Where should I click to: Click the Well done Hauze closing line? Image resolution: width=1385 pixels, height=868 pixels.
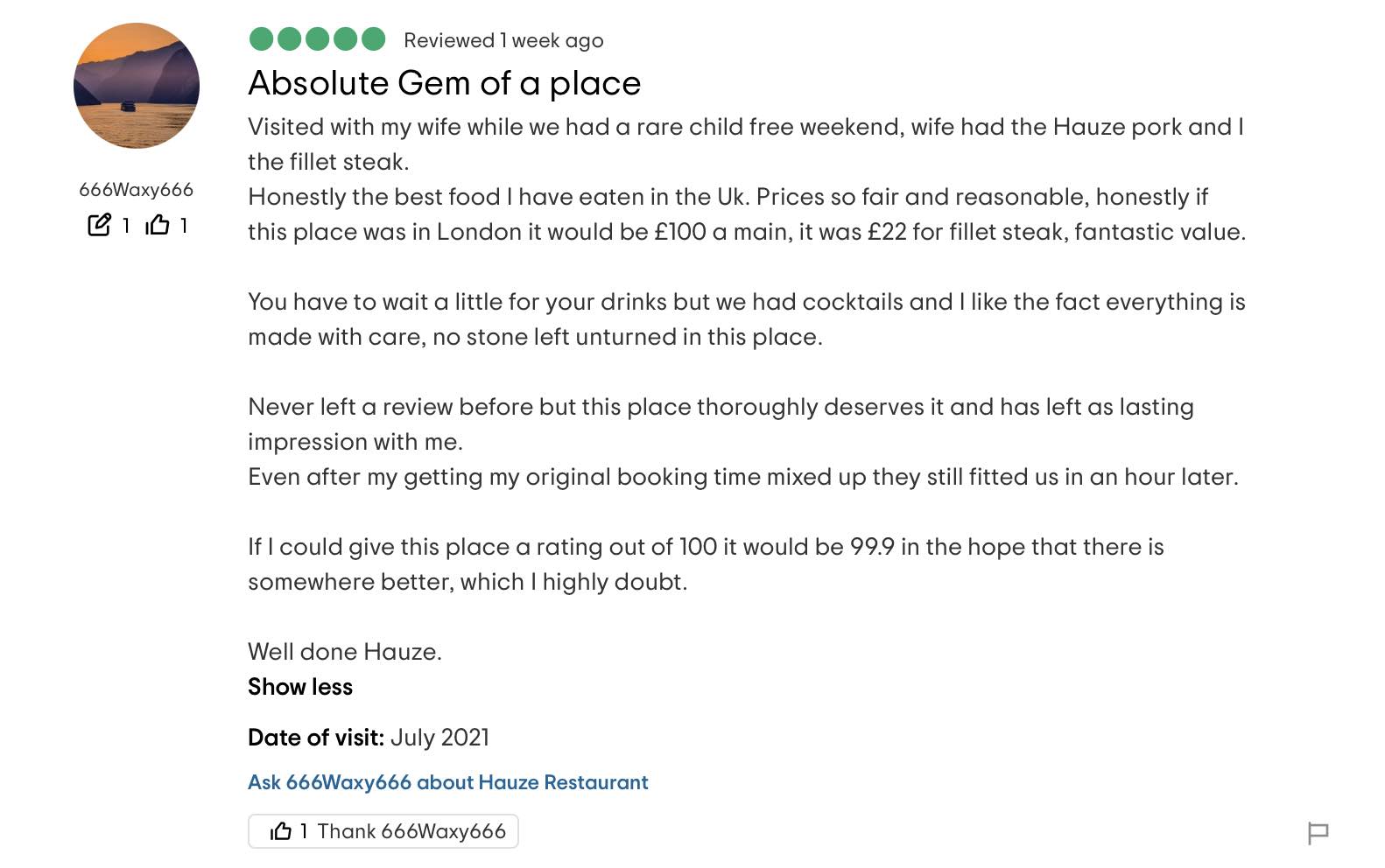[x=345, y=652]
